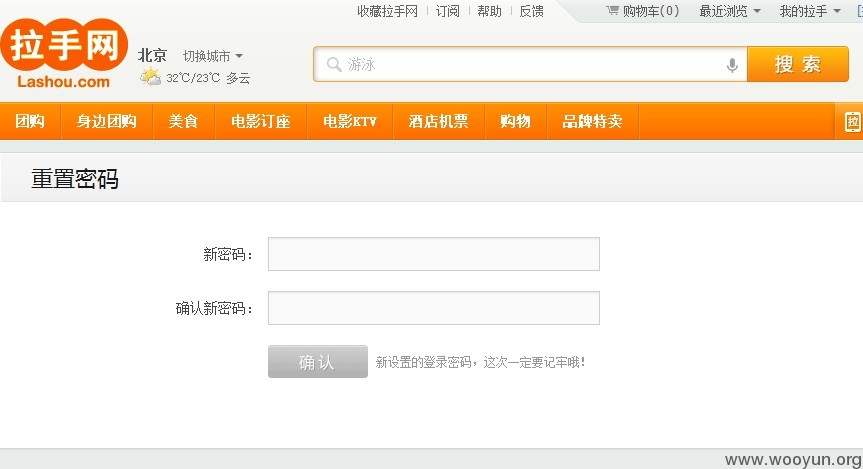Open the shopping cart icon 购物车(0)
The height and width of the screenshot is (469, 863).
tap(612, 10)
